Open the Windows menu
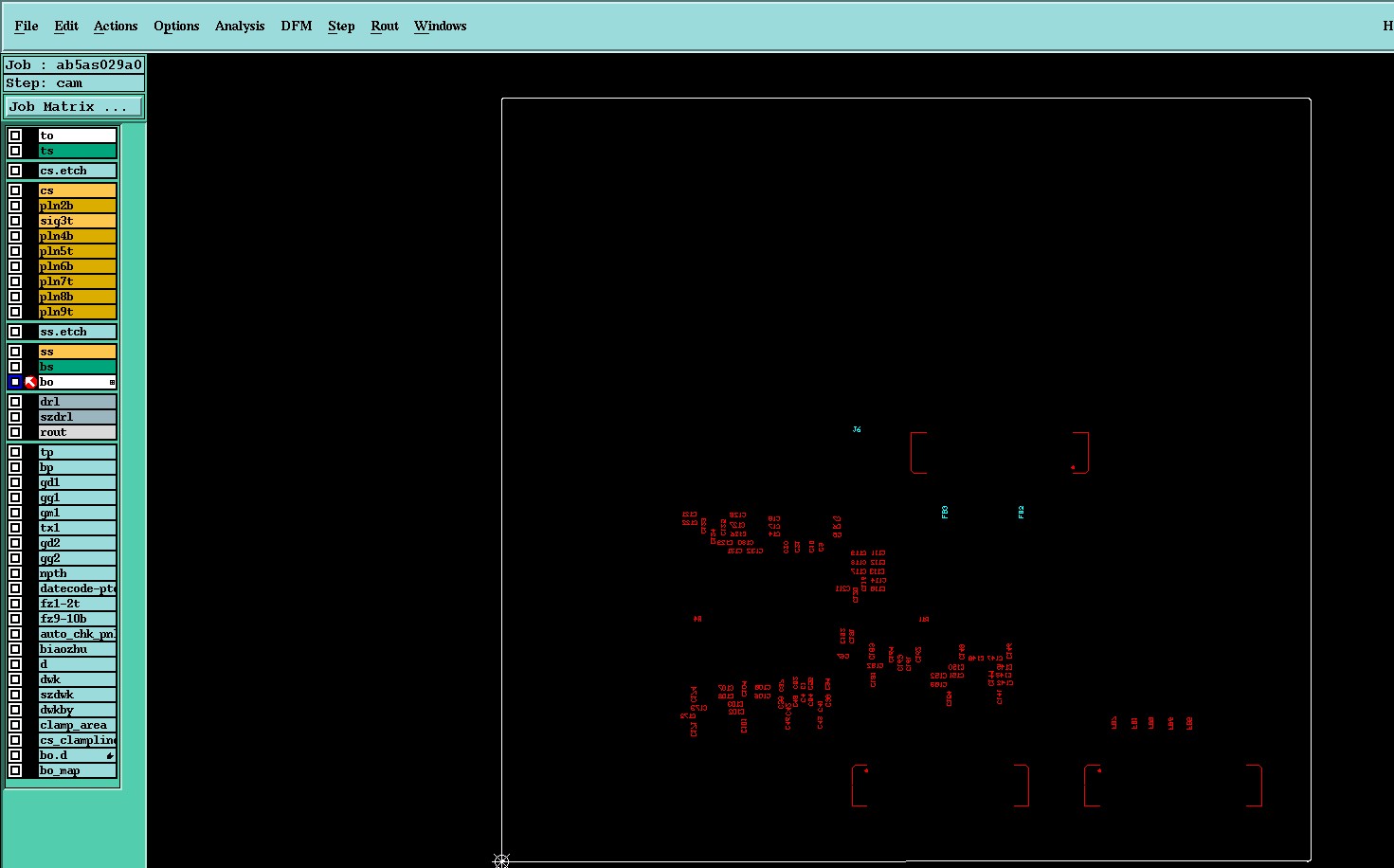 pos(441,26)
